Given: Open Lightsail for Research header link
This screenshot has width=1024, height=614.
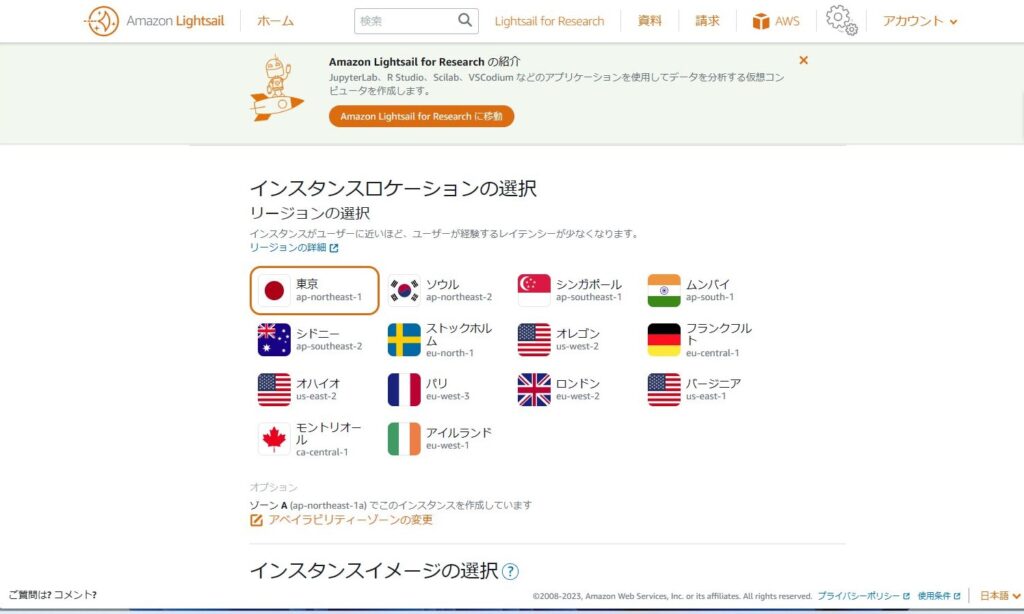Looking at the screenshot, I should 549,21.
